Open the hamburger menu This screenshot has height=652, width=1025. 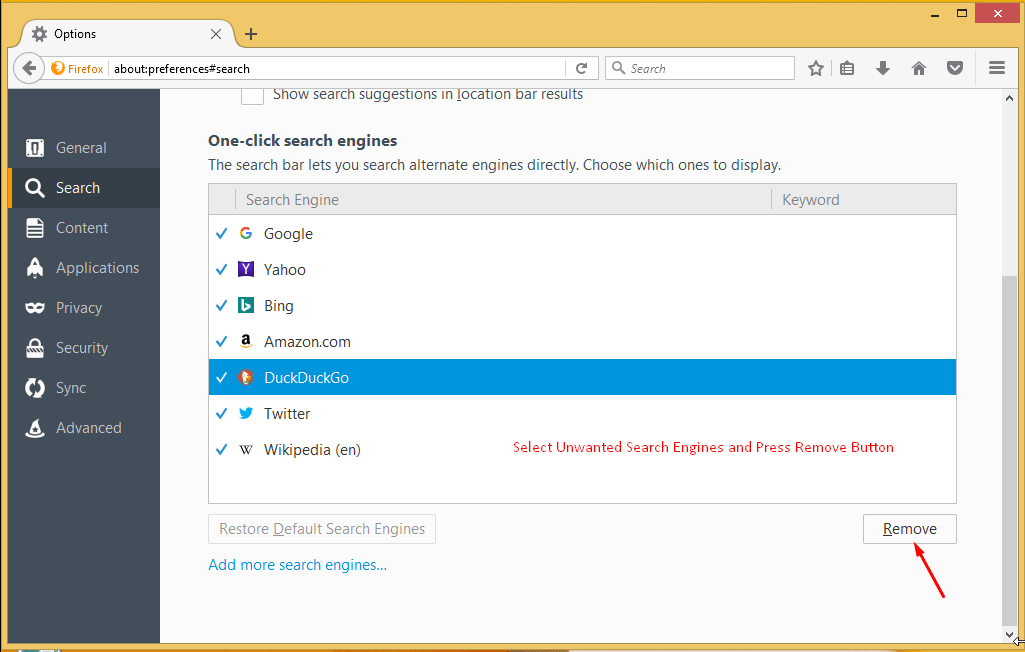[996, 68]
